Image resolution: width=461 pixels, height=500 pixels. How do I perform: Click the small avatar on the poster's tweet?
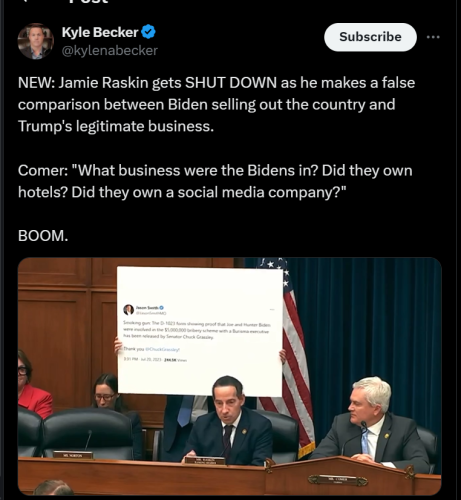pos(128,310)
